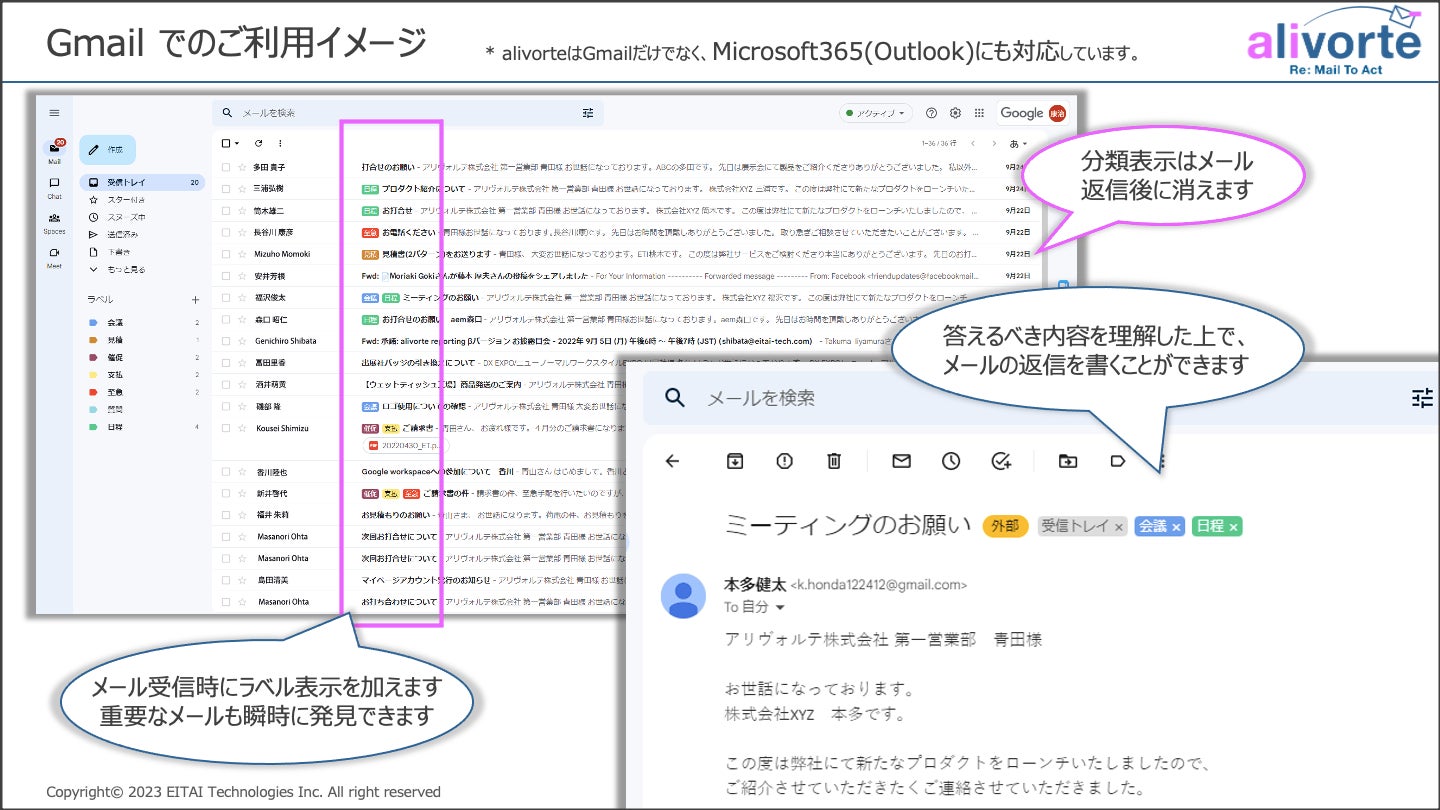Go back to inbox with the back arrow

coord(673,461)
